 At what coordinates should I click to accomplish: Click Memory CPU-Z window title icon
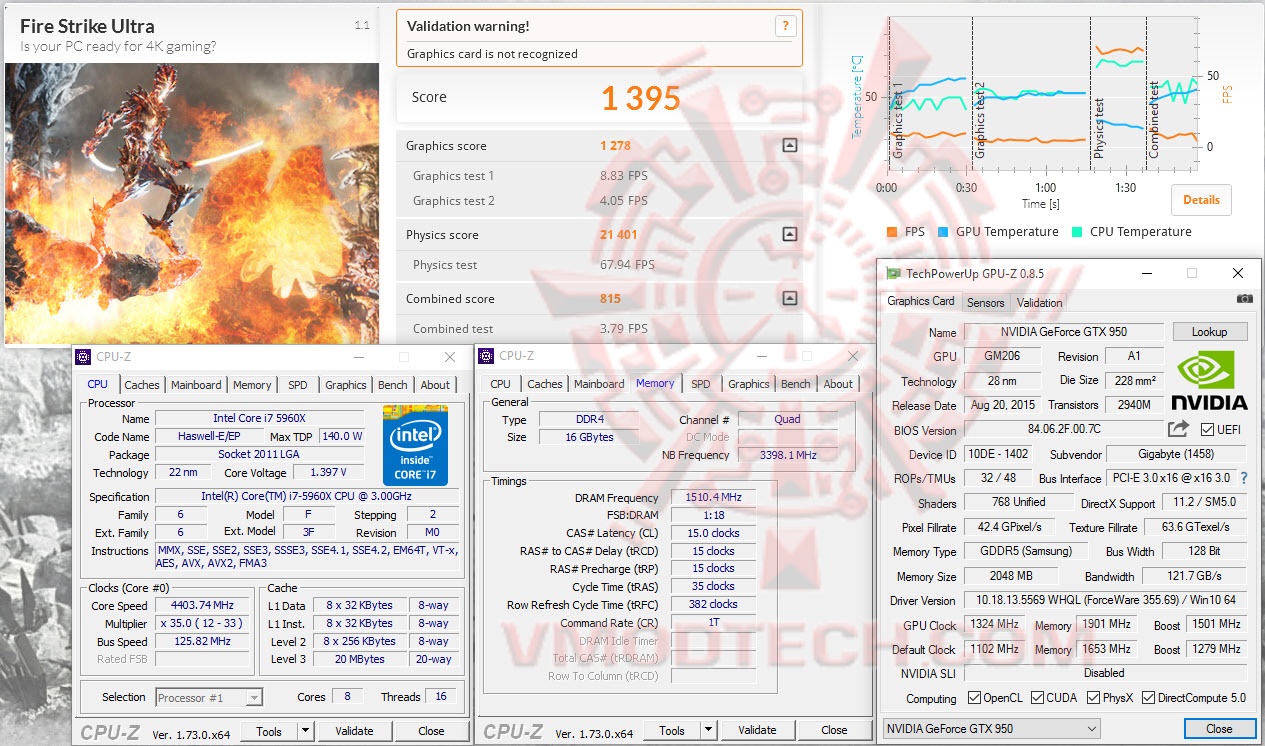(x=486, y=355)
